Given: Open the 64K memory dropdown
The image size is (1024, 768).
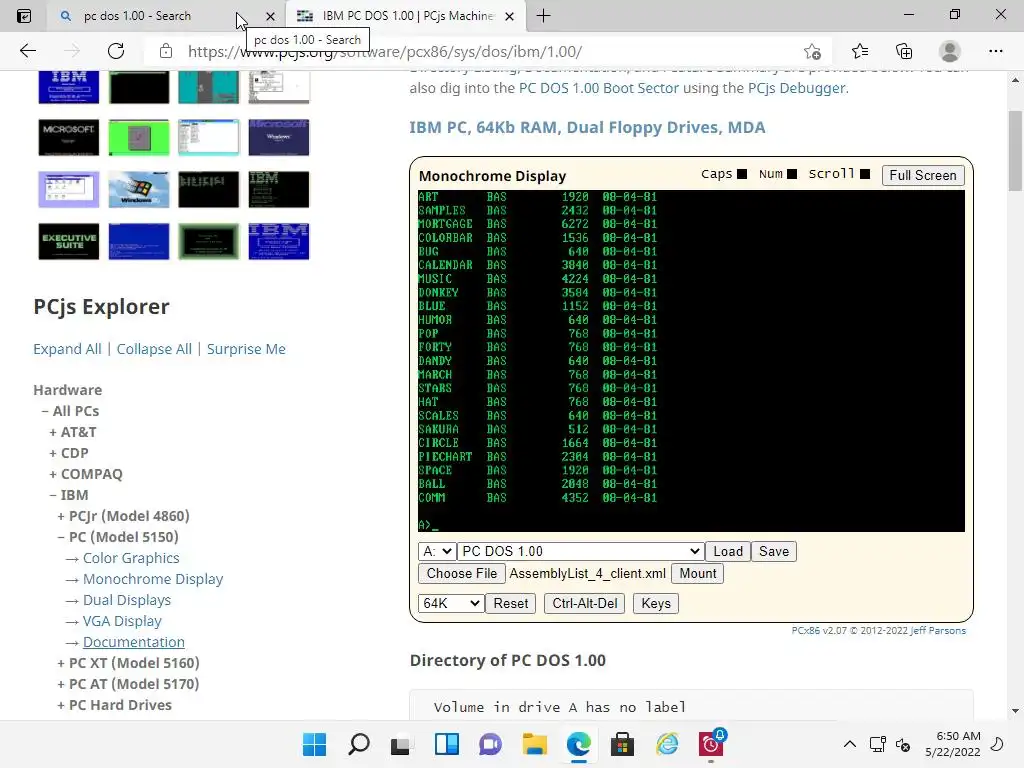Looking at the screenshot, I should 451,603.
